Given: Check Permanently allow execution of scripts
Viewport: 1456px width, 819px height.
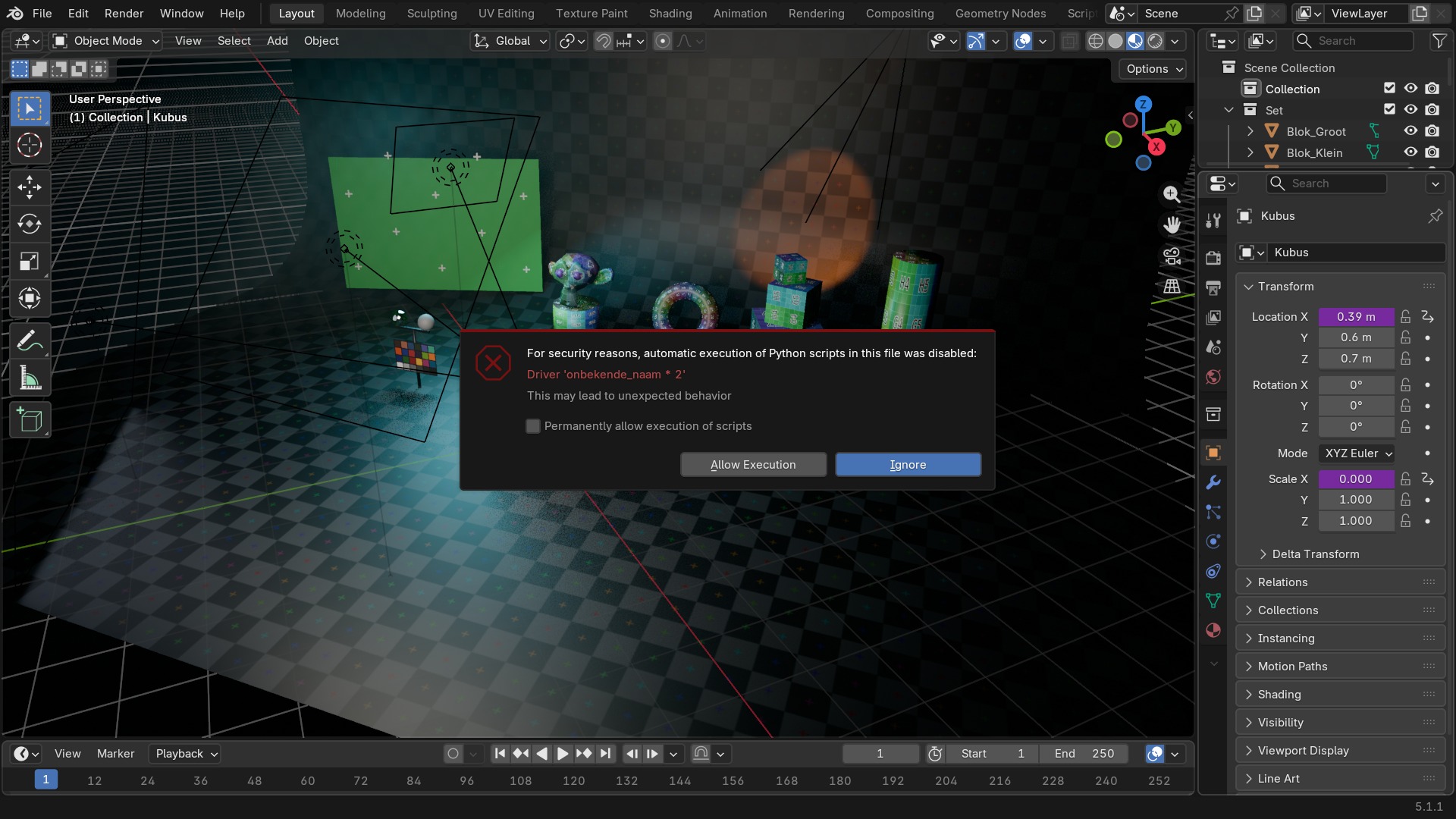Looking at the screenshot, I should pos(533,426).
